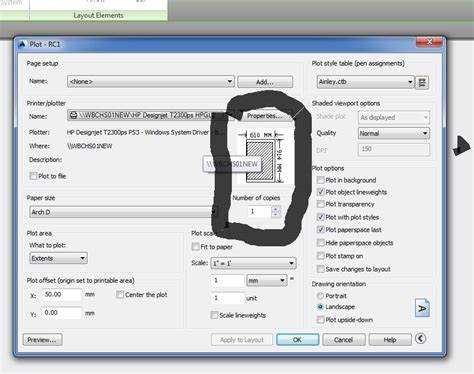This screenshot has width=474, height=374.
Task: Click the Preview... button
Action: [42, 340]
